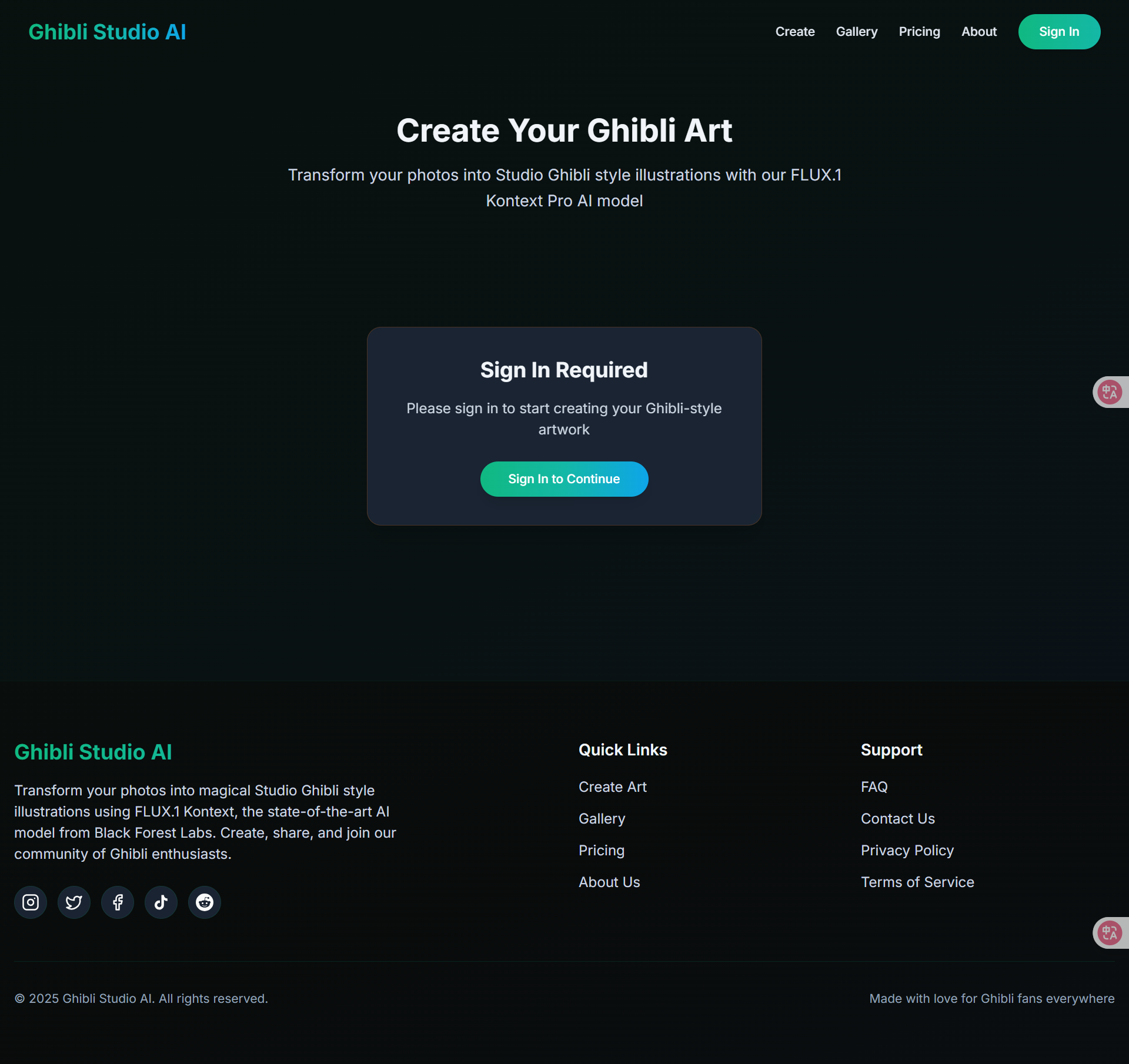Open the Reddit social icon

click(205, 902)
